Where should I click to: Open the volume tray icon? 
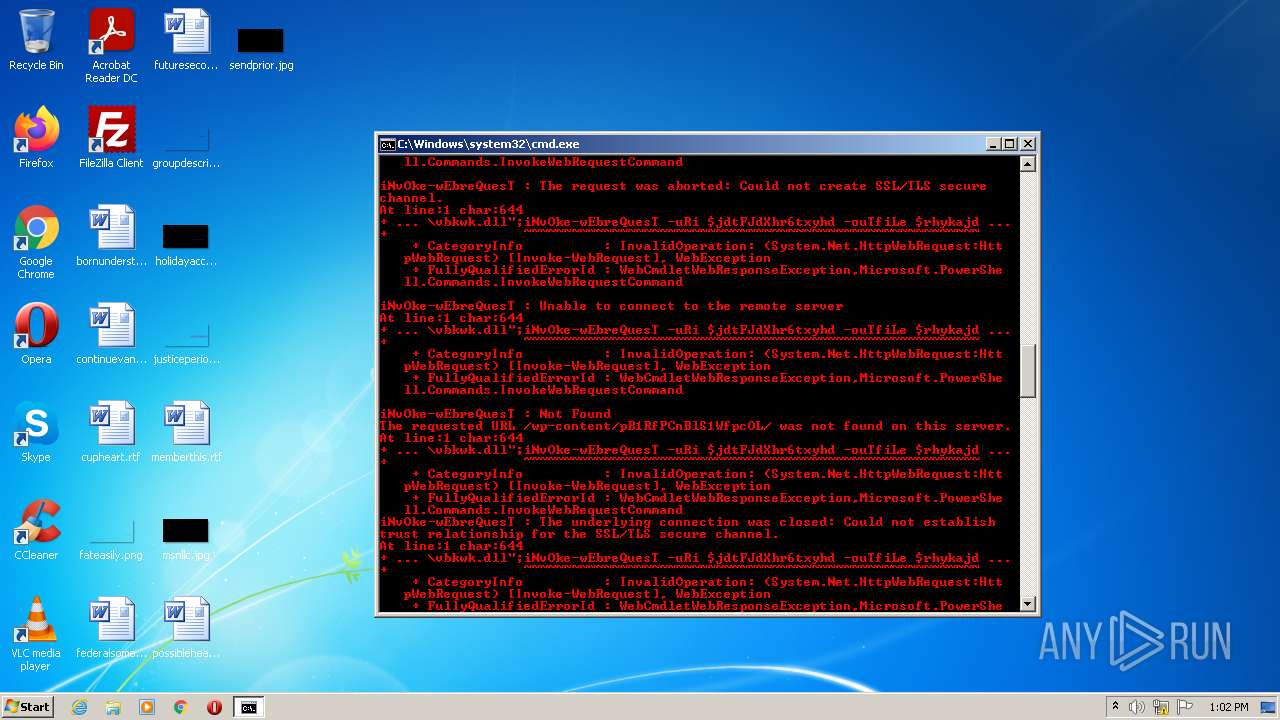(1137, 707)
